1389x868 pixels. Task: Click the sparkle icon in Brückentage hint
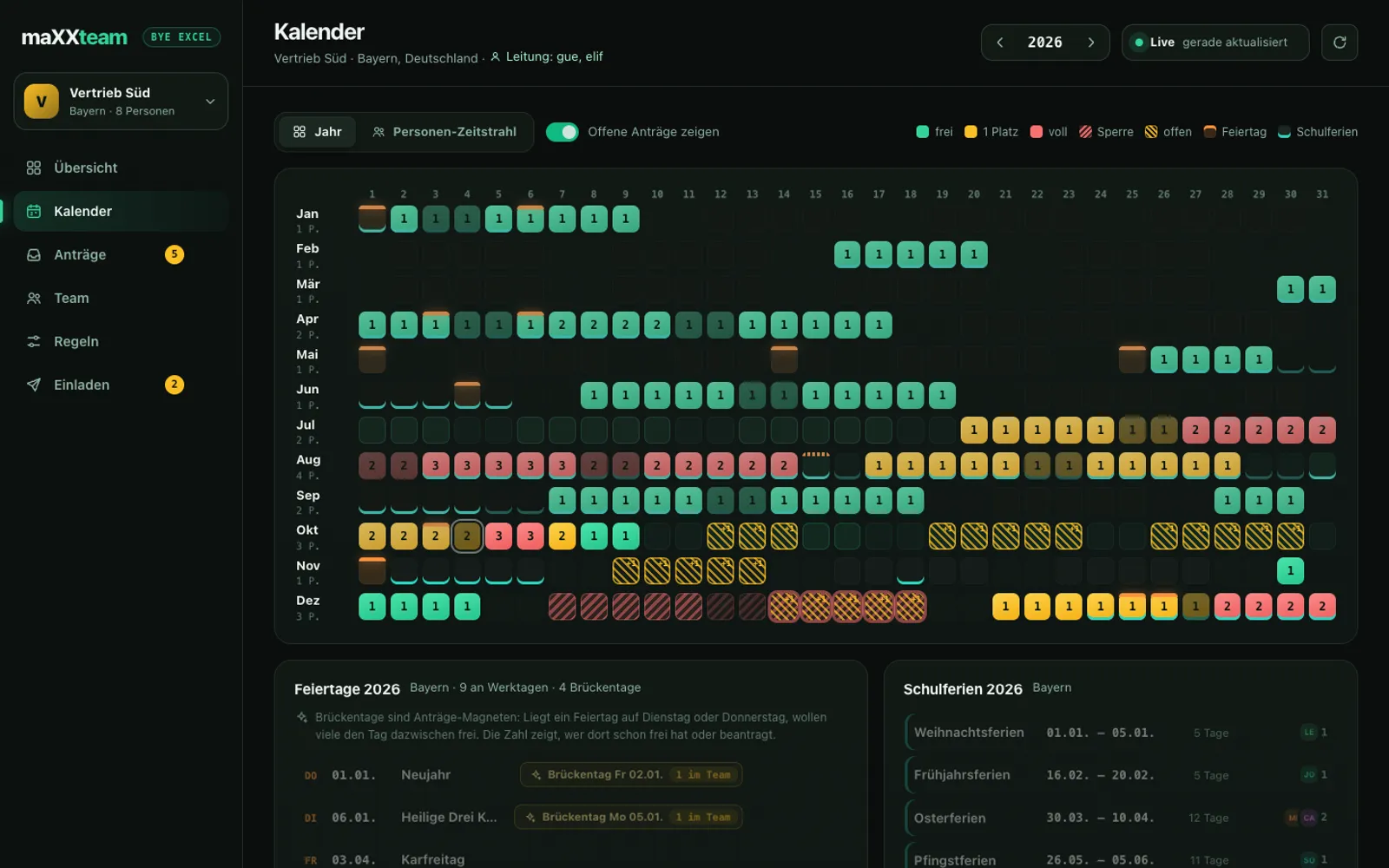point(302,718)
